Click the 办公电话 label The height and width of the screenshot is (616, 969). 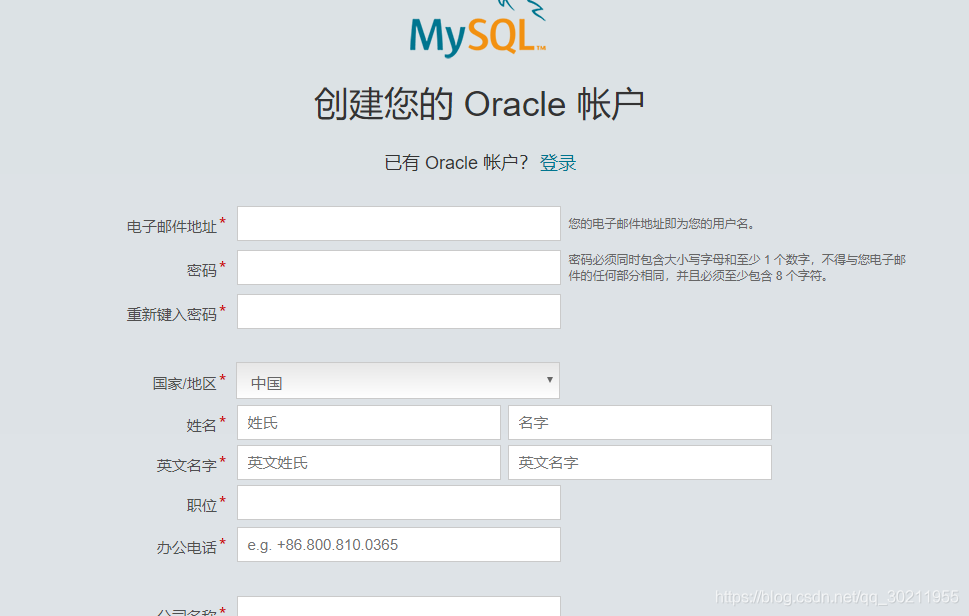pyautogui.click(x=186, y=547)
